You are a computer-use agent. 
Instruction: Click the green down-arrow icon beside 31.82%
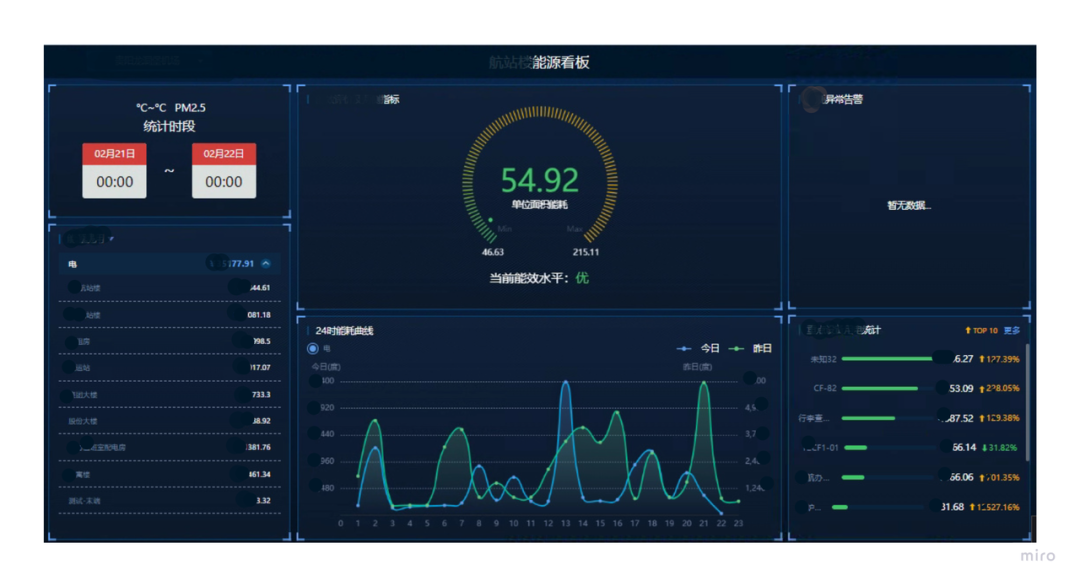click(x=985, y=448)
